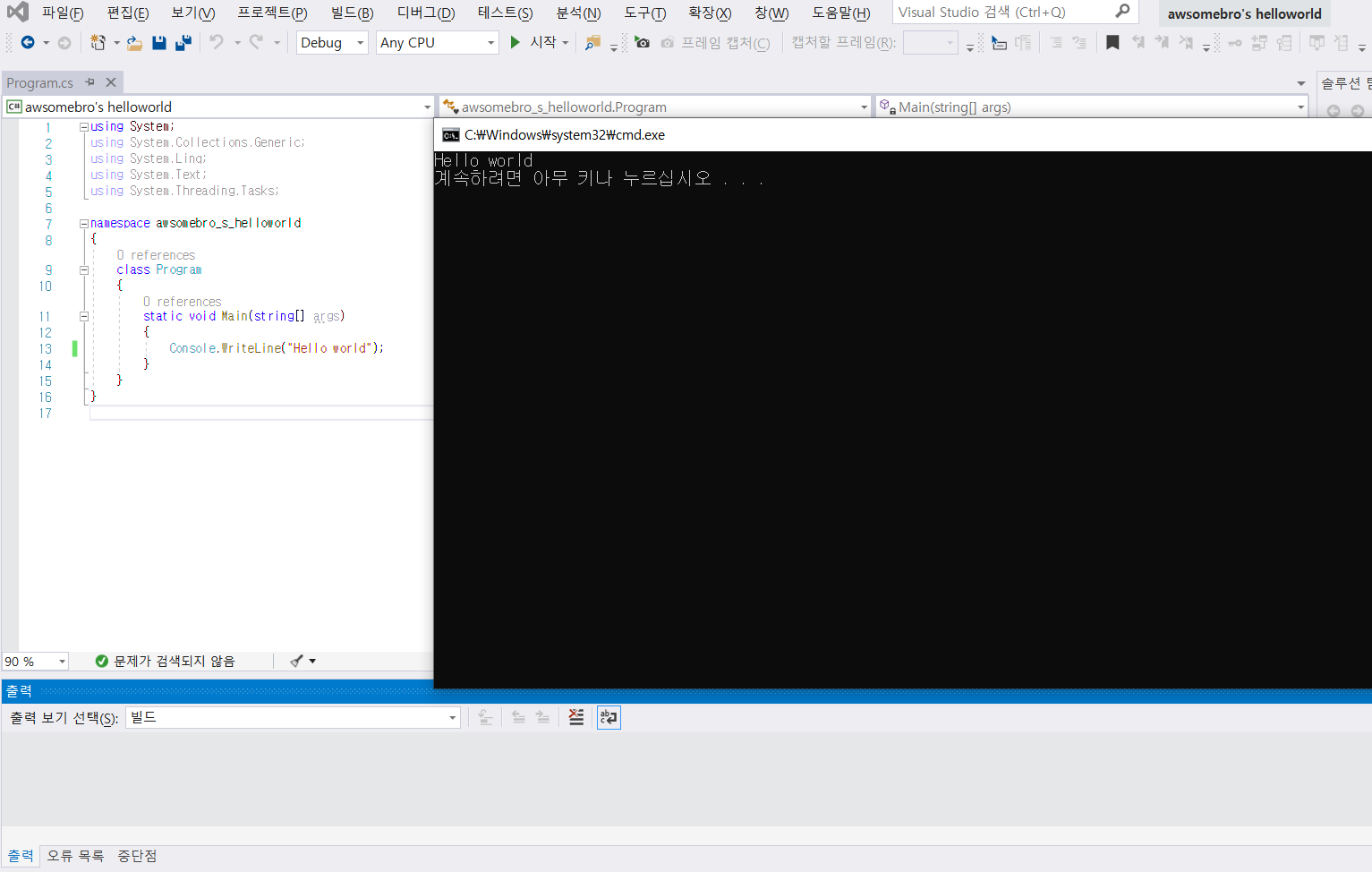The height and width of the screenshot is (872, 1372).
Task: Open the 테스트(S) menu
Action: [x=505, y=13]
